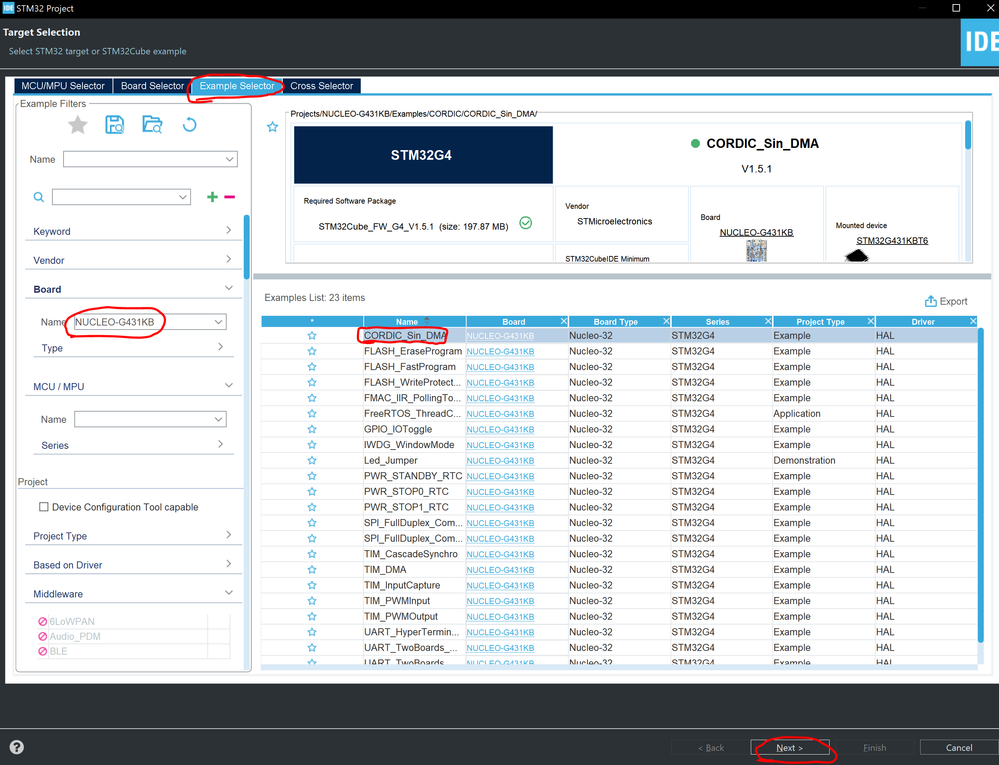This screenshot has height=765, width=999.
Task: Remove the Board column using its X icon
Action: (x=563, y=322)
